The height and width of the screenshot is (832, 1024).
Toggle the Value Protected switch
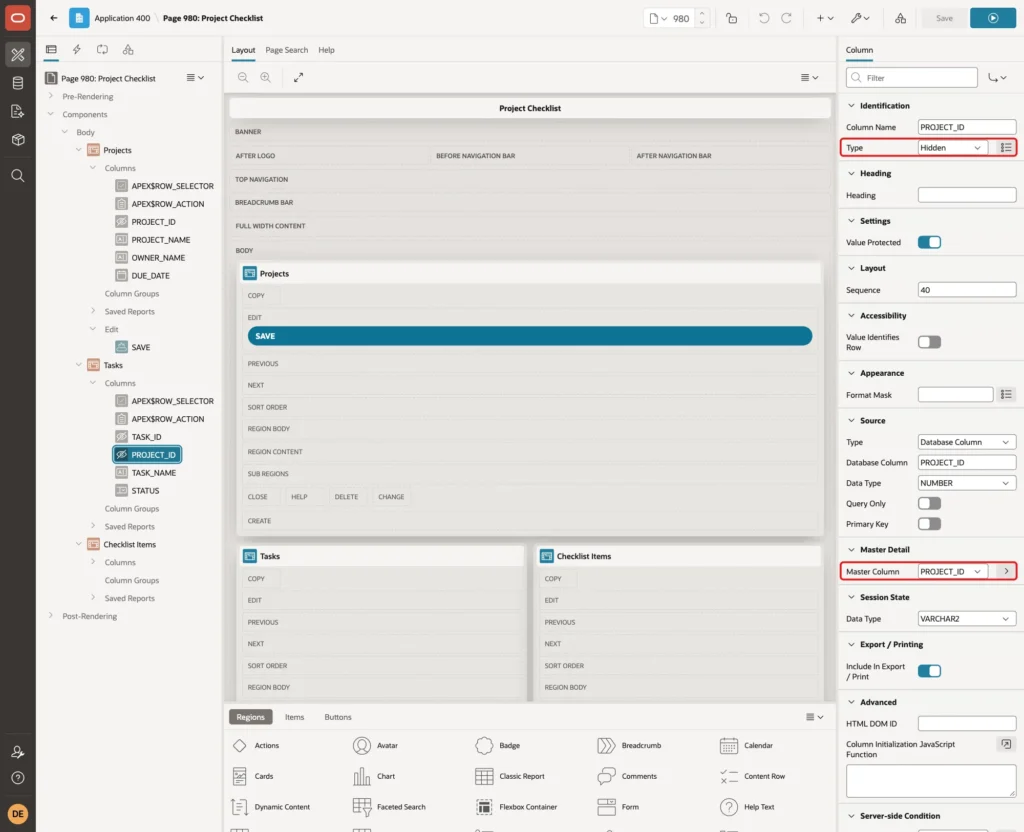point(929,242)
